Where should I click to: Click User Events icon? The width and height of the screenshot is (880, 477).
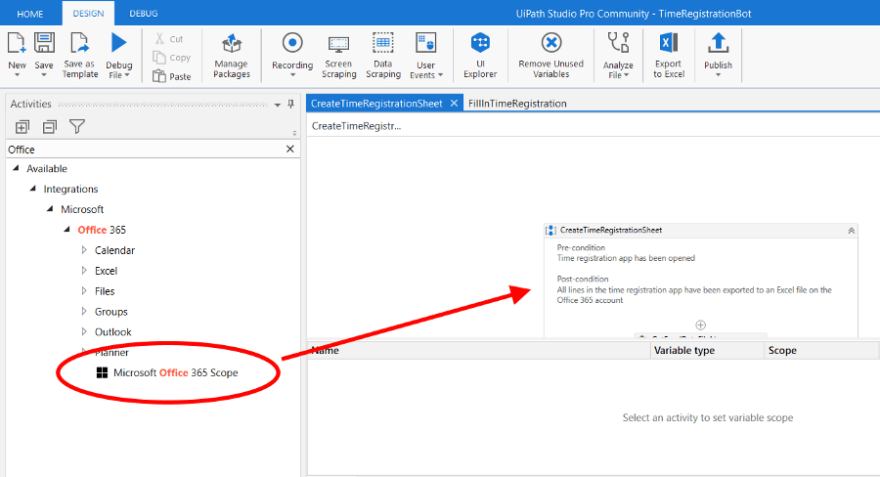coord(425,43)
